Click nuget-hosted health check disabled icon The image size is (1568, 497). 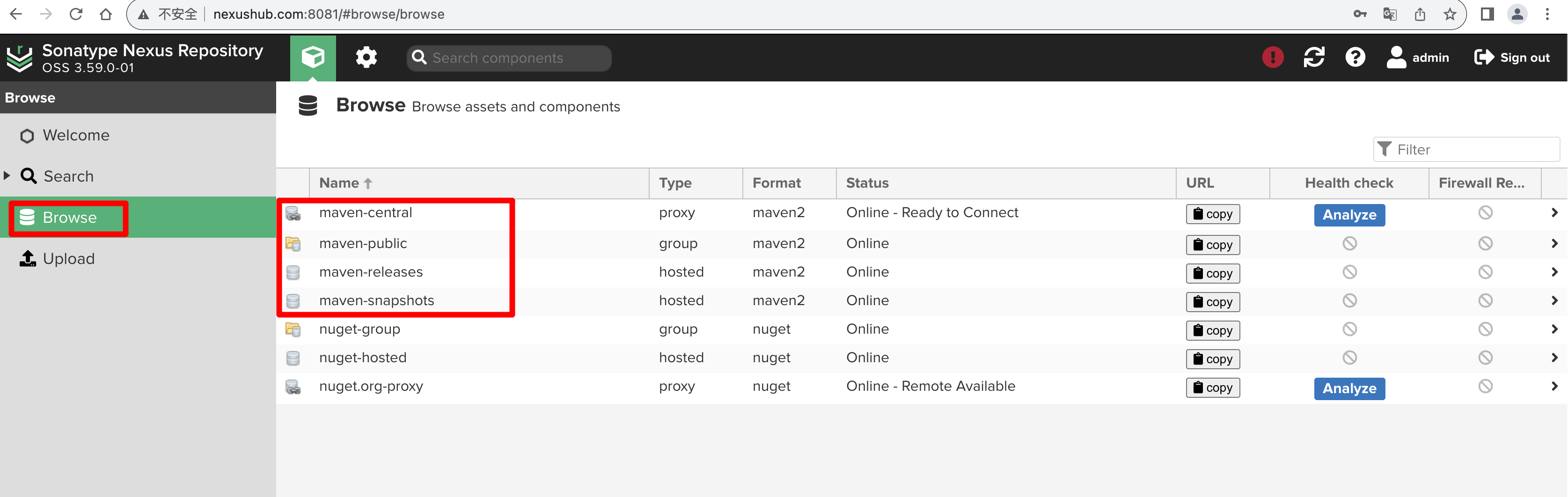click(x=1349, y=358)
